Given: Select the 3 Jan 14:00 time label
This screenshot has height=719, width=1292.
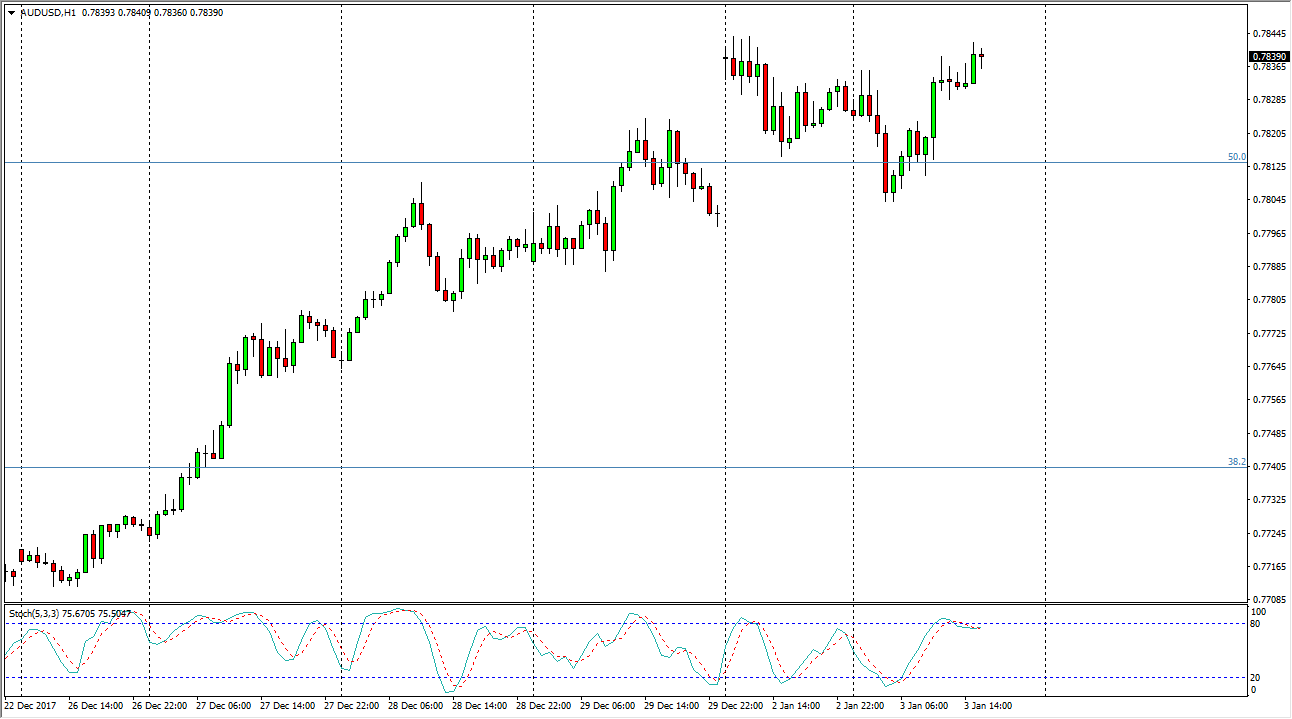Looking at the screenshot, I should pos(989,705).
